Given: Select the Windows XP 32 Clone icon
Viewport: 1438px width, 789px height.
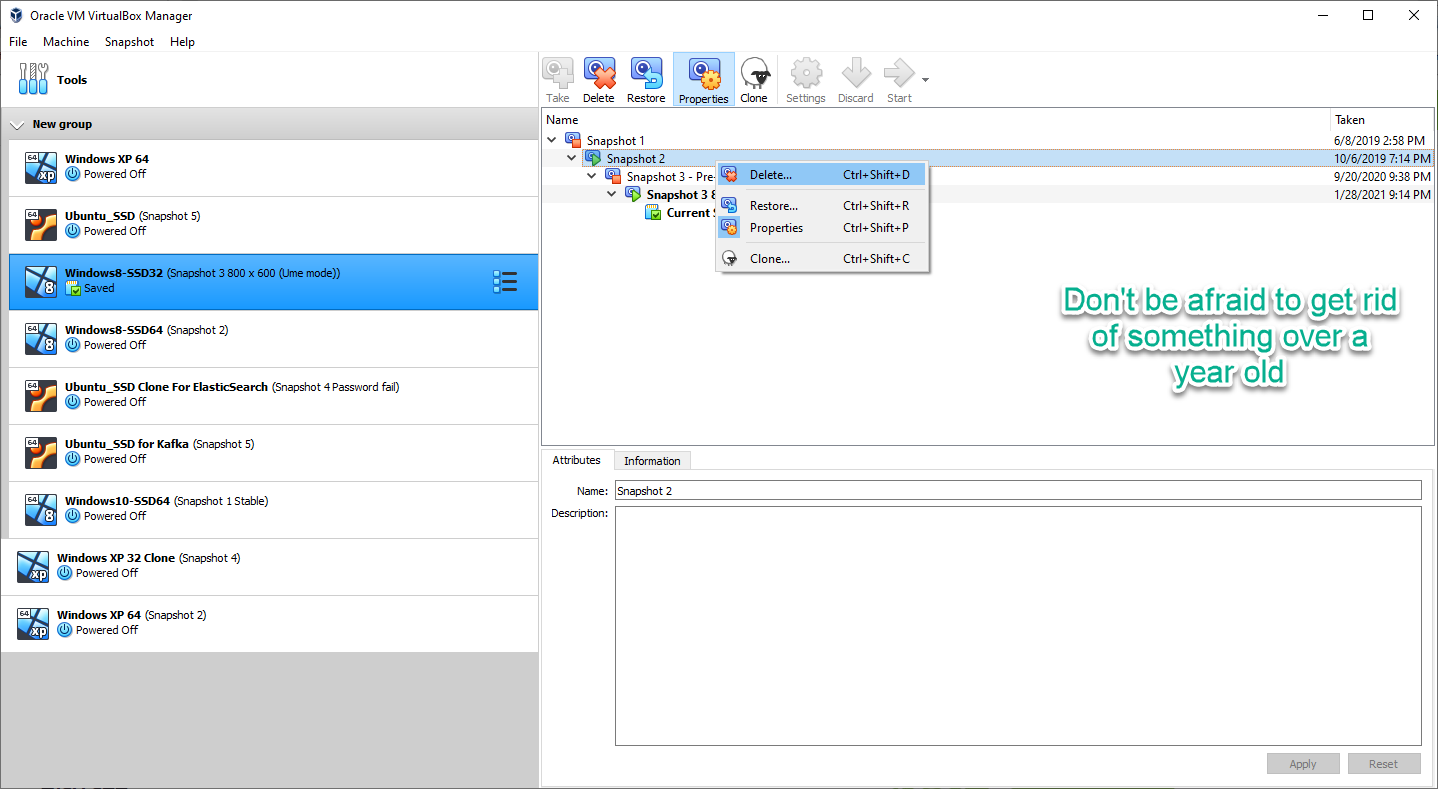Looking at the screenshot, I should click(x=33, y=567).
